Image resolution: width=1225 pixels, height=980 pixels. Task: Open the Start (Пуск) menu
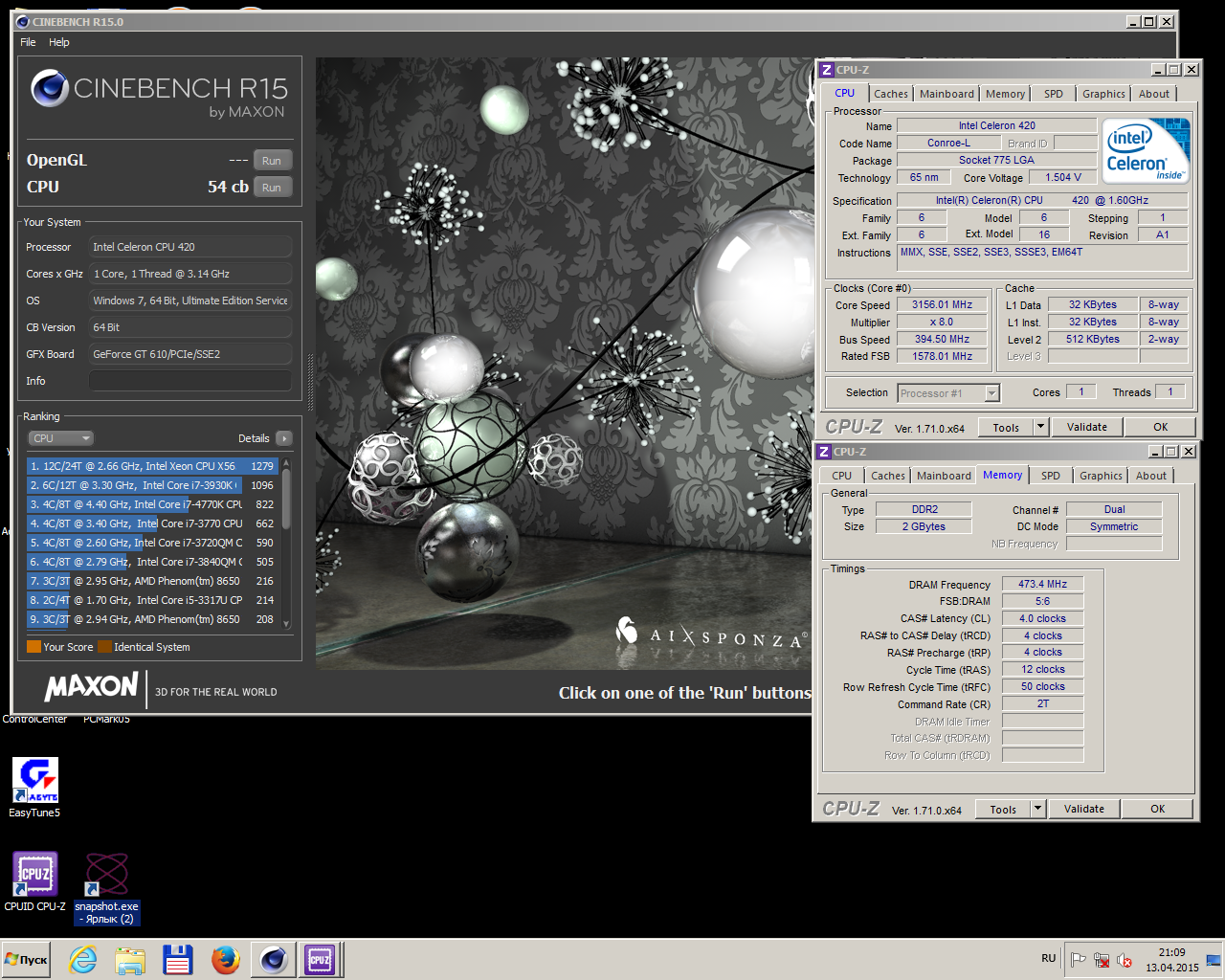click(26, 959)
